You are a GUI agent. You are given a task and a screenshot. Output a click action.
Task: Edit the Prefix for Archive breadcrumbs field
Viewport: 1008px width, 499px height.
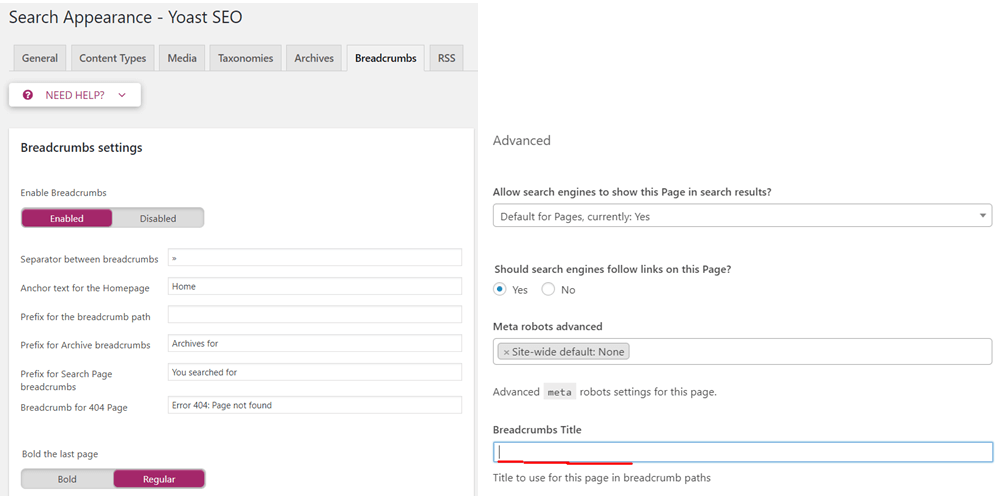point(315,343)
